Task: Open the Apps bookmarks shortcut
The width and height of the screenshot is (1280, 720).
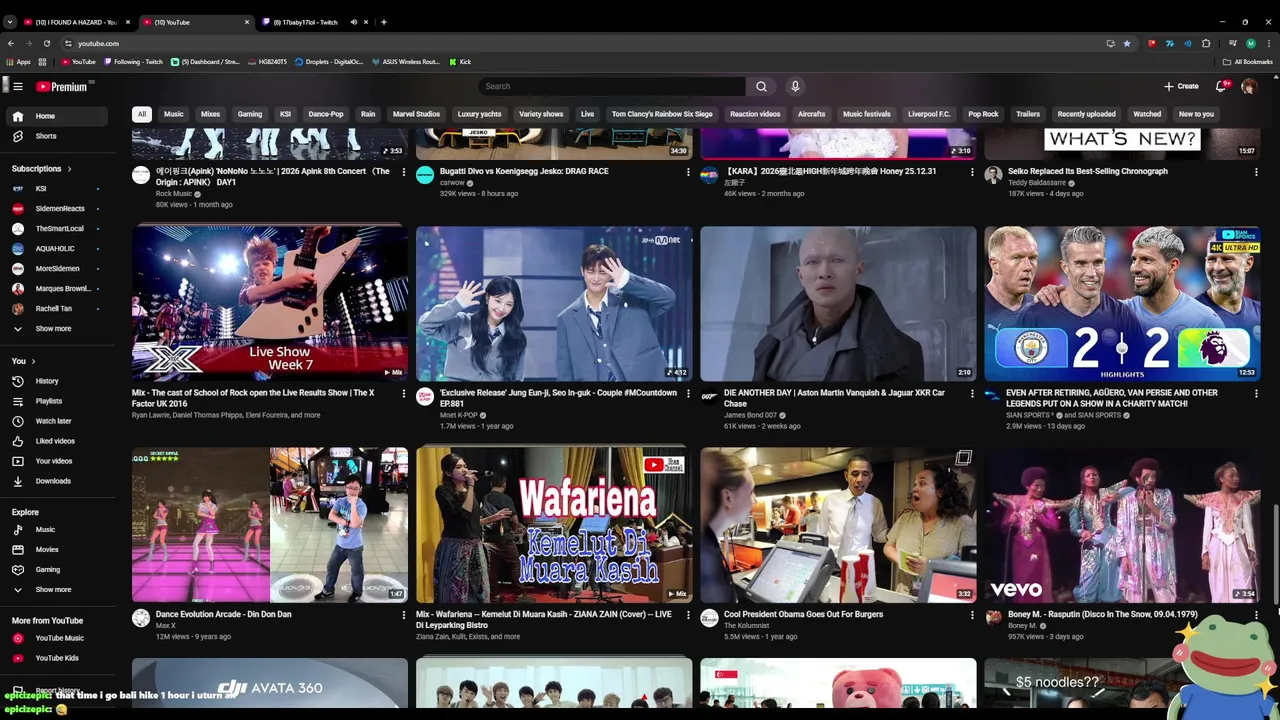Action: coord(18,62)
